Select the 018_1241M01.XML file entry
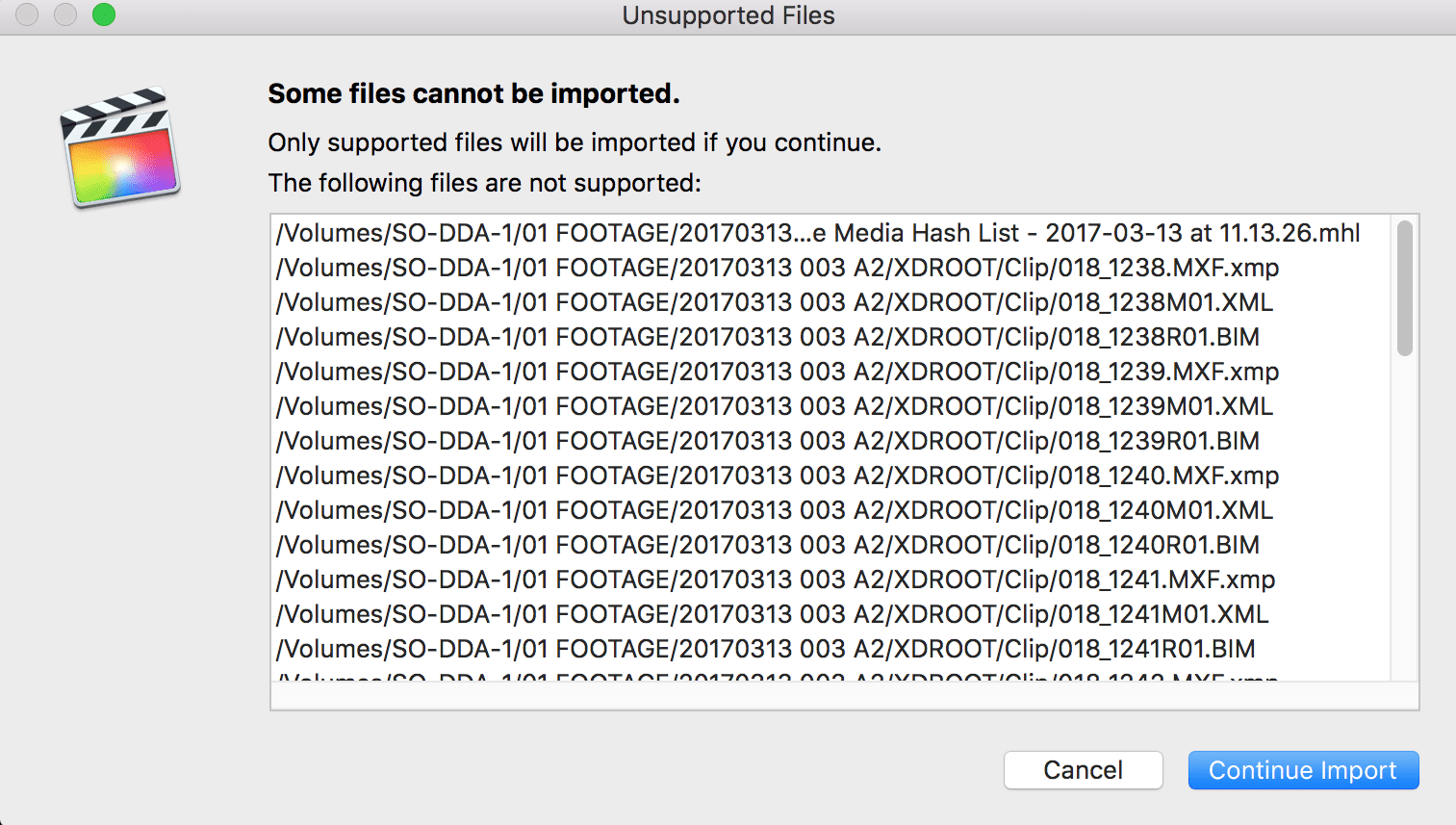The width and height of the screenshot is (1456, 825). pos(772,614)
